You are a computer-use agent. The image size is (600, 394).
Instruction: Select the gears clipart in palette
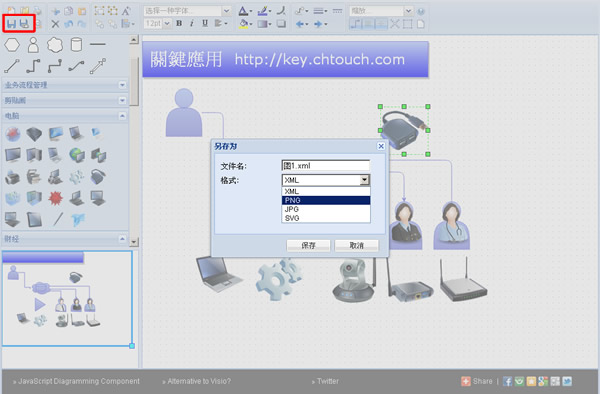77,177
